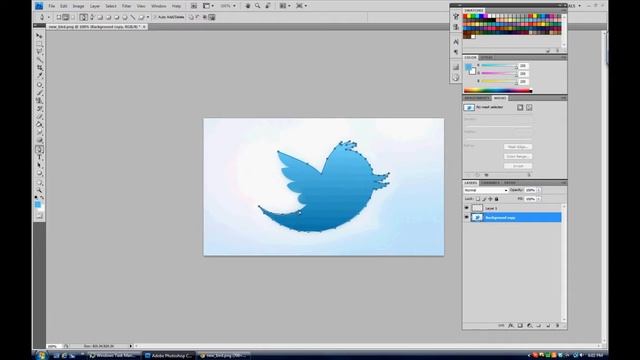
Task: Select the Crop tool
Action: point(39,67)
